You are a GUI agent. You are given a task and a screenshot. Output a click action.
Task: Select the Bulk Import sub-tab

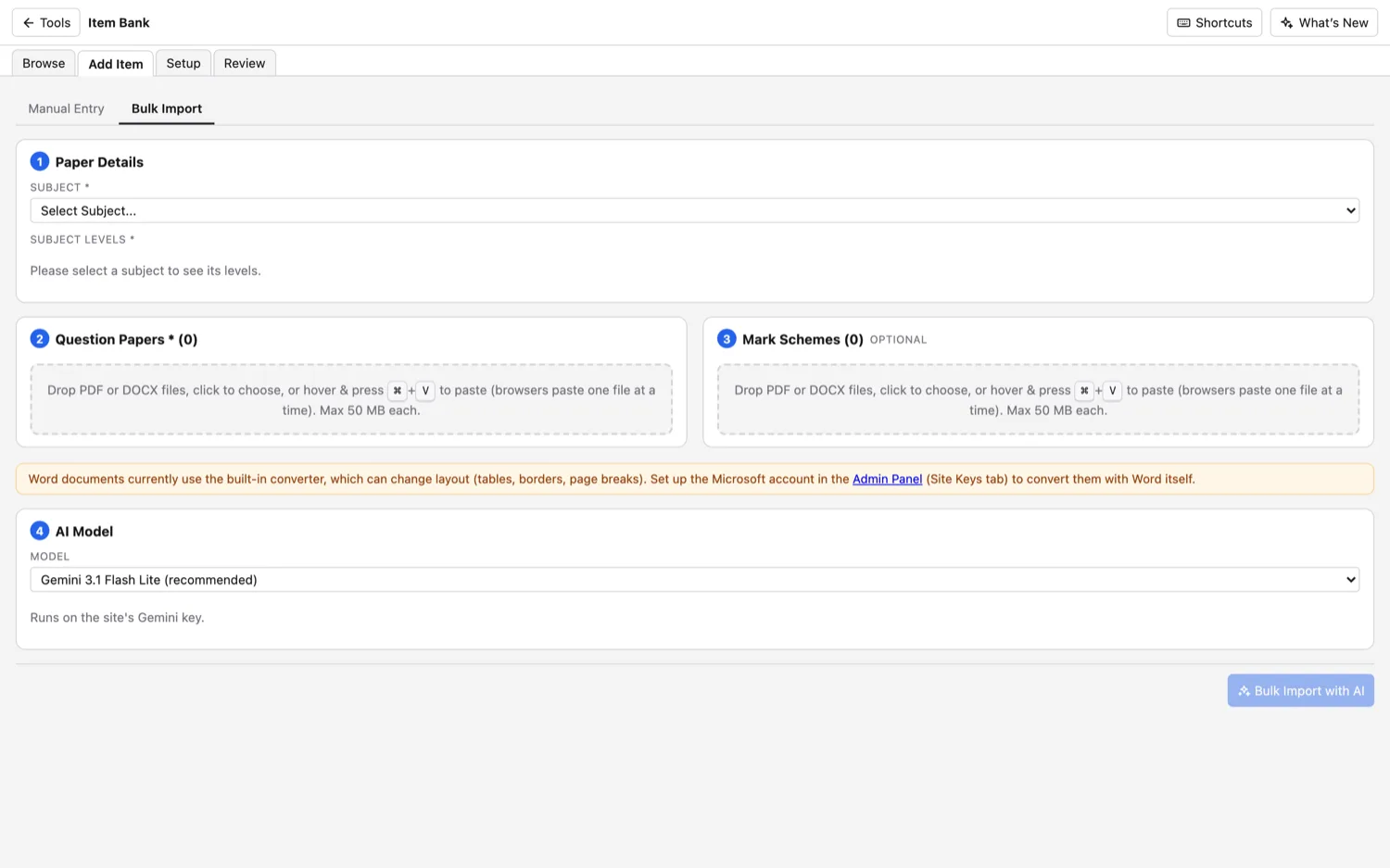167,108
